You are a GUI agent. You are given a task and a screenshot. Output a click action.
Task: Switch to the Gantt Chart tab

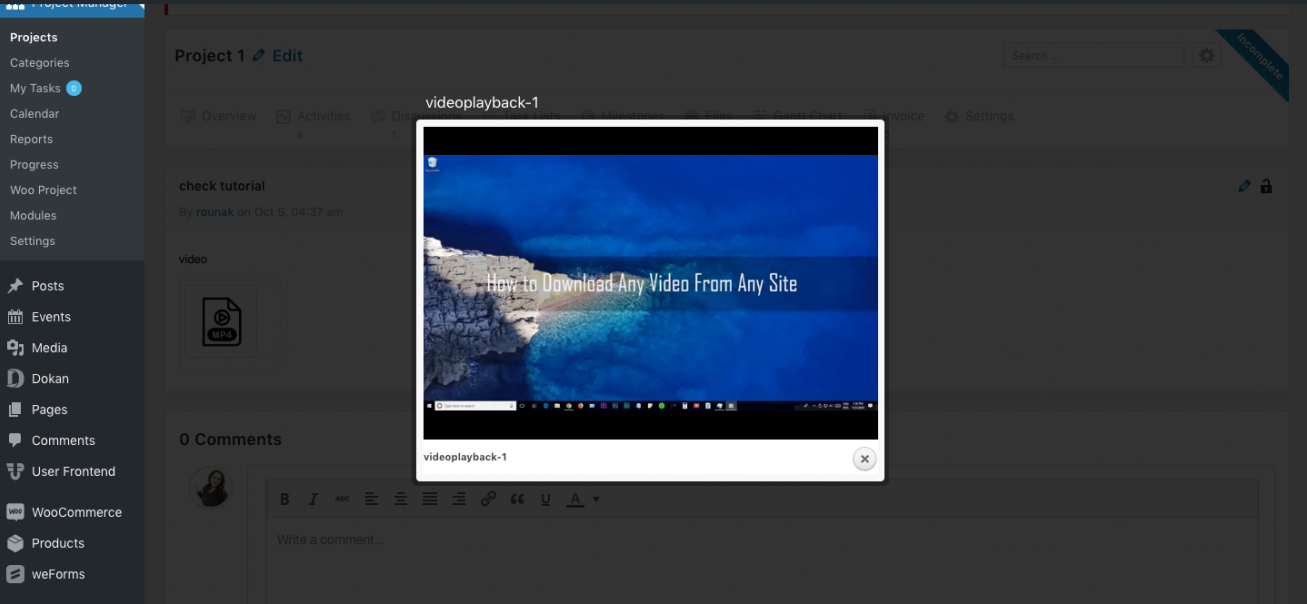pos(798,116)
